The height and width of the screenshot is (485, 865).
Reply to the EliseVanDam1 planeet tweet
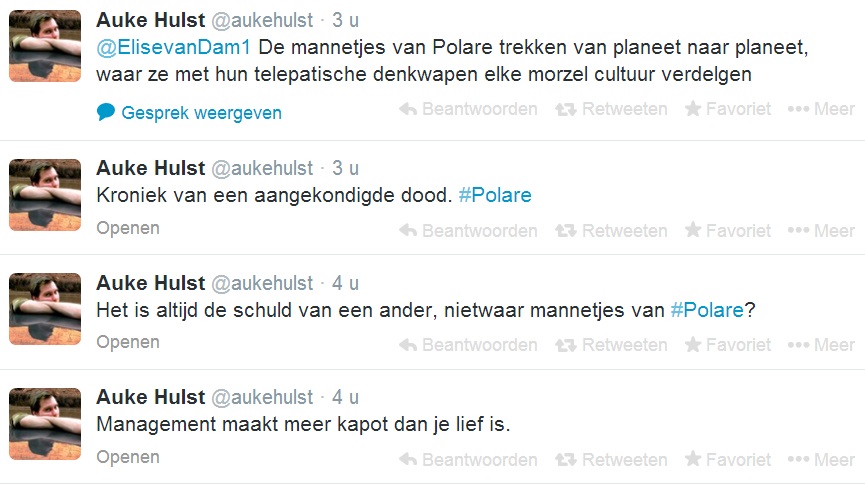point(468,109)
